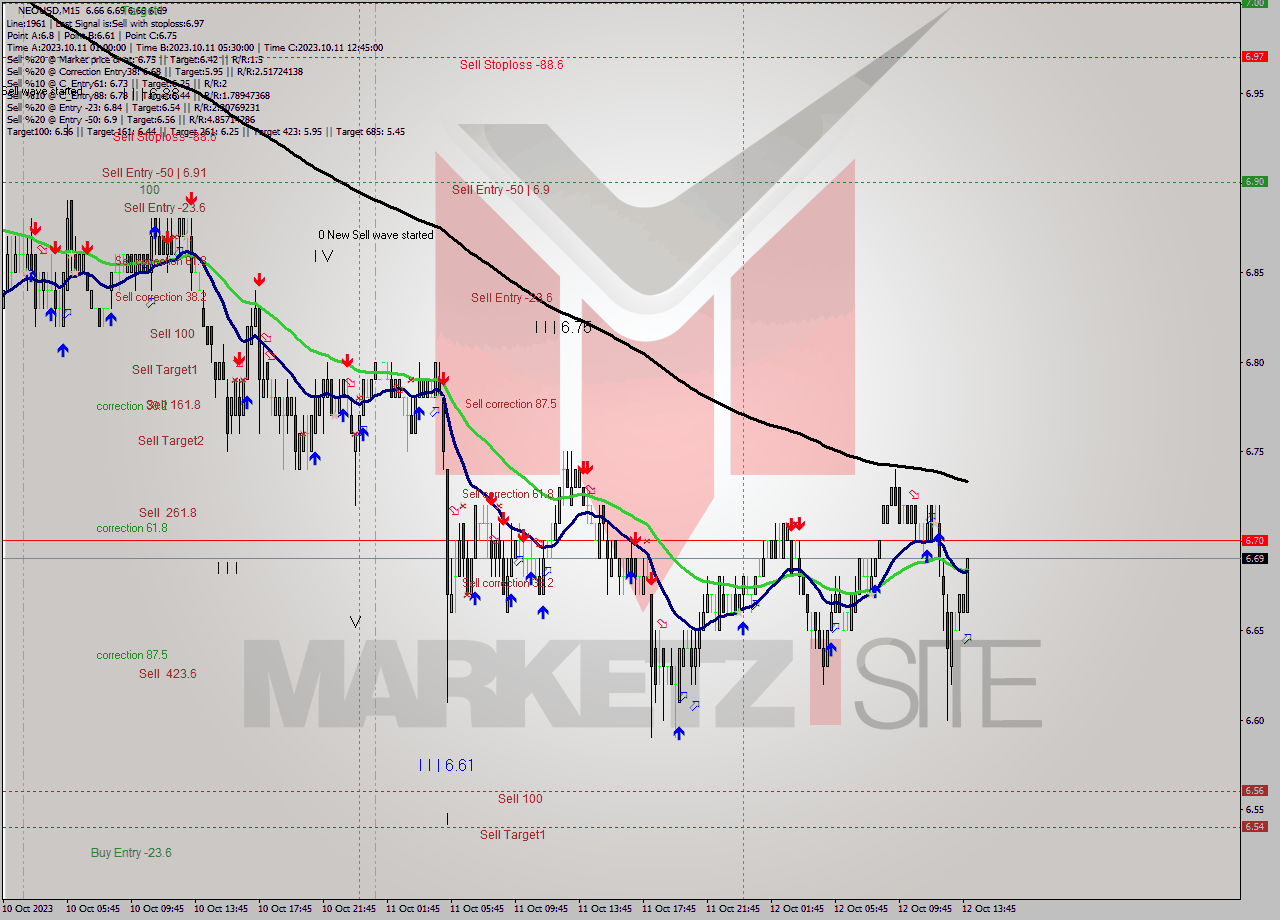Click the '10 Oct 21:45' time axis label
Screen dimensions: 1280x920
pos(348,909)
